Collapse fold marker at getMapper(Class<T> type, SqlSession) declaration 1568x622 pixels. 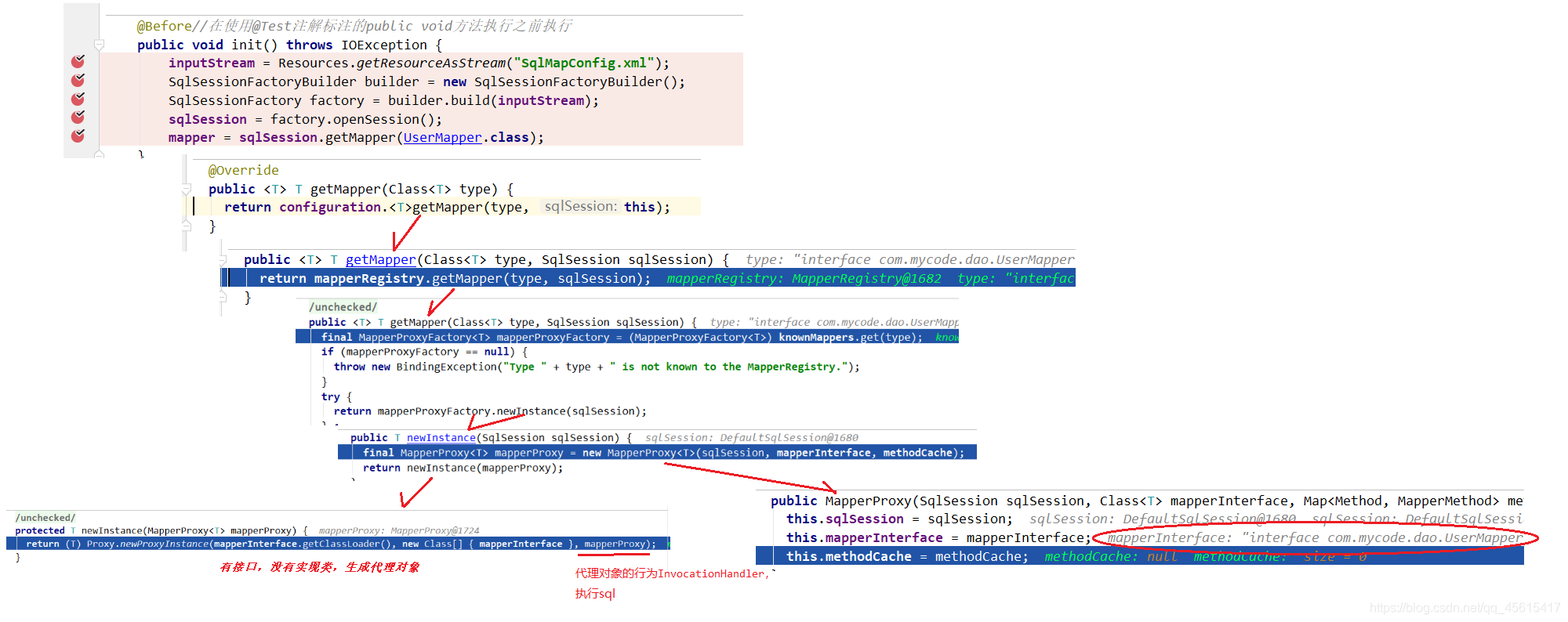[223, 259]
